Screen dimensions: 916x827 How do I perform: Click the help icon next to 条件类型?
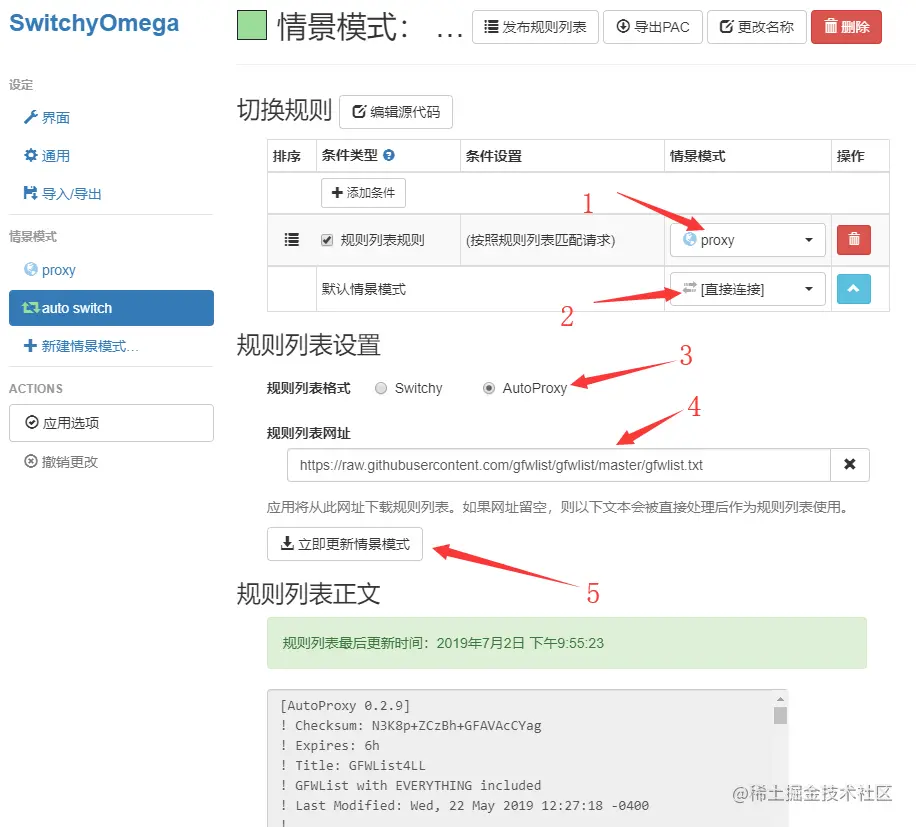pyautogui.click(x=388, y=155)
